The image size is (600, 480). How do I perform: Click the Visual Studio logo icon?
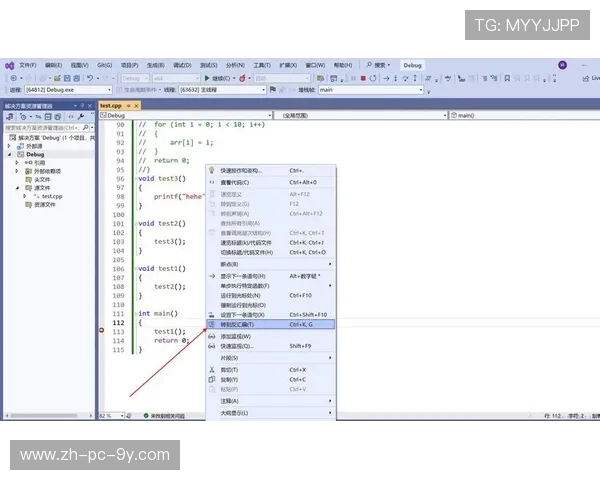(10, 65)
